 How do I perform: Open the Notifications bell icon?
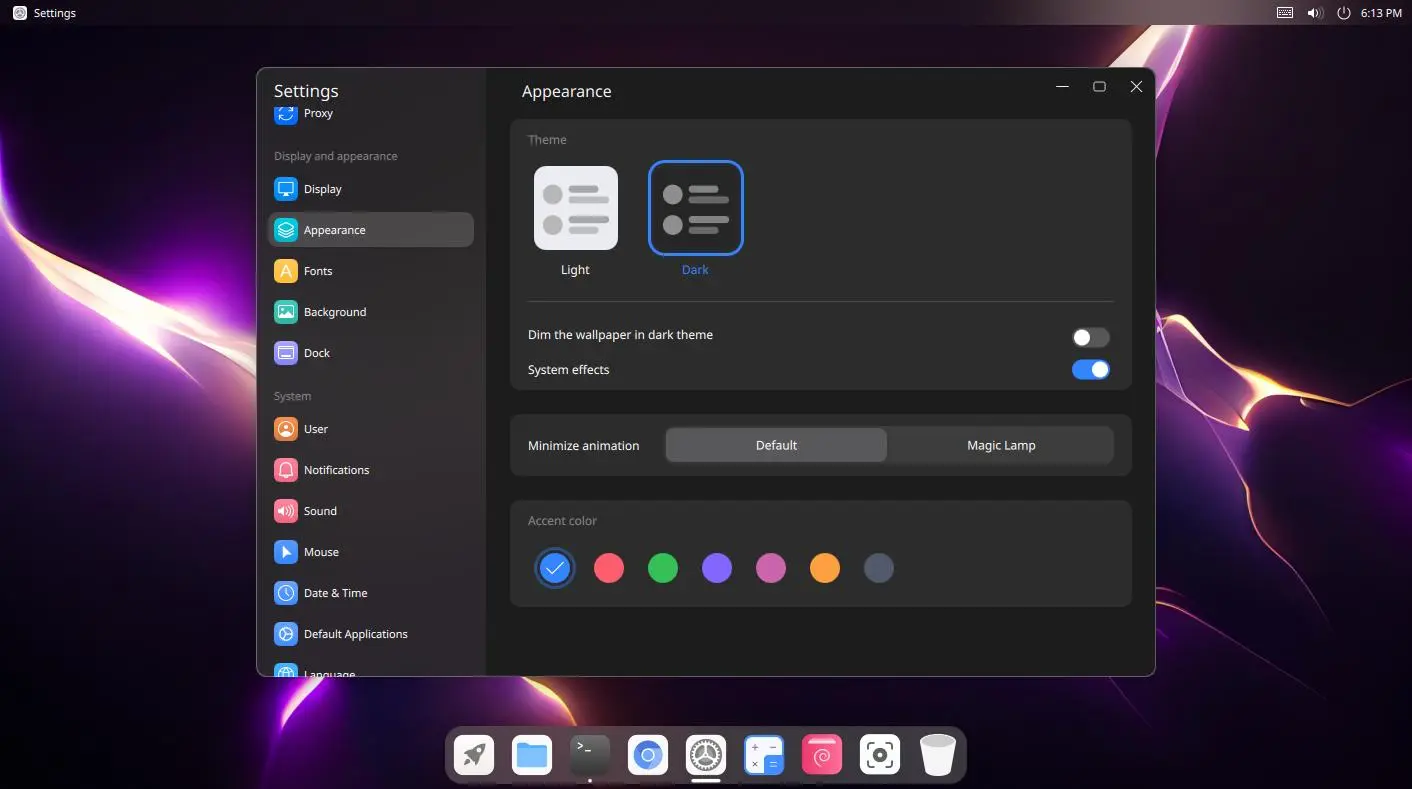(286, 470)
